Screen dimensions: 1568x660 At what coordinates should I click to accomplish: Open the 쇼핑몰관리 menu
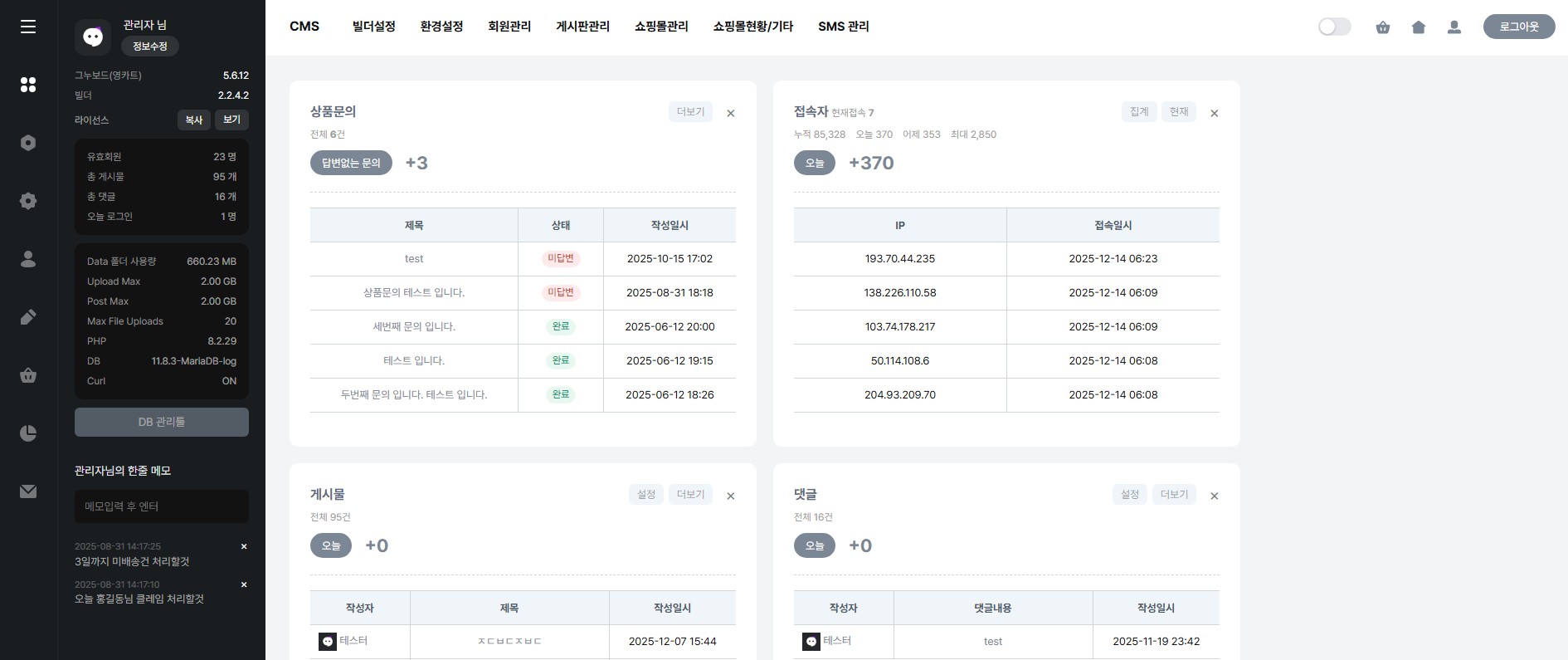(x=661, y=27)
